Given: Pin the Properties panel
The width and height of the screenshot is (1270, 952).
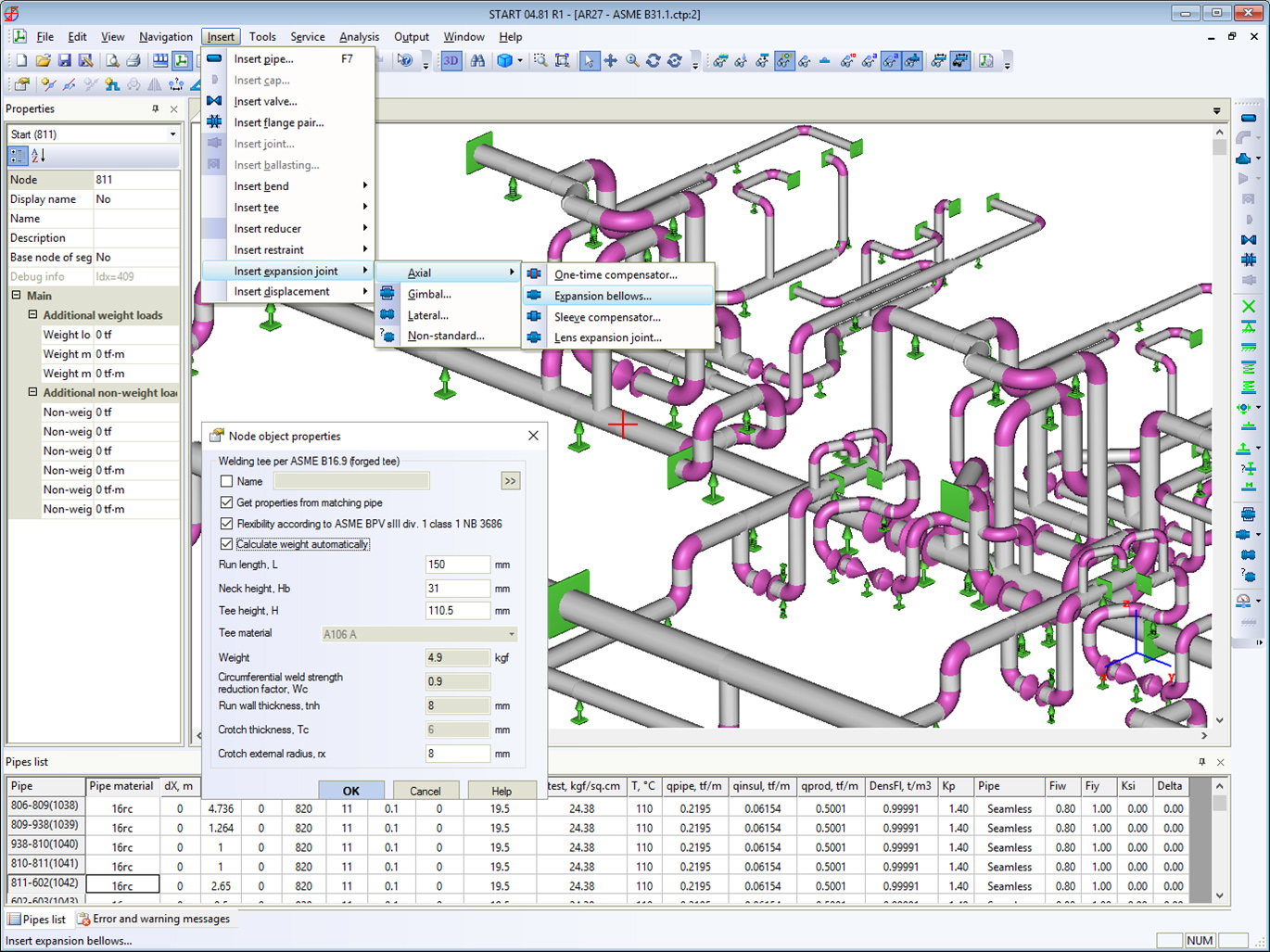Looking at the screenshot, I should pos(156,109).
